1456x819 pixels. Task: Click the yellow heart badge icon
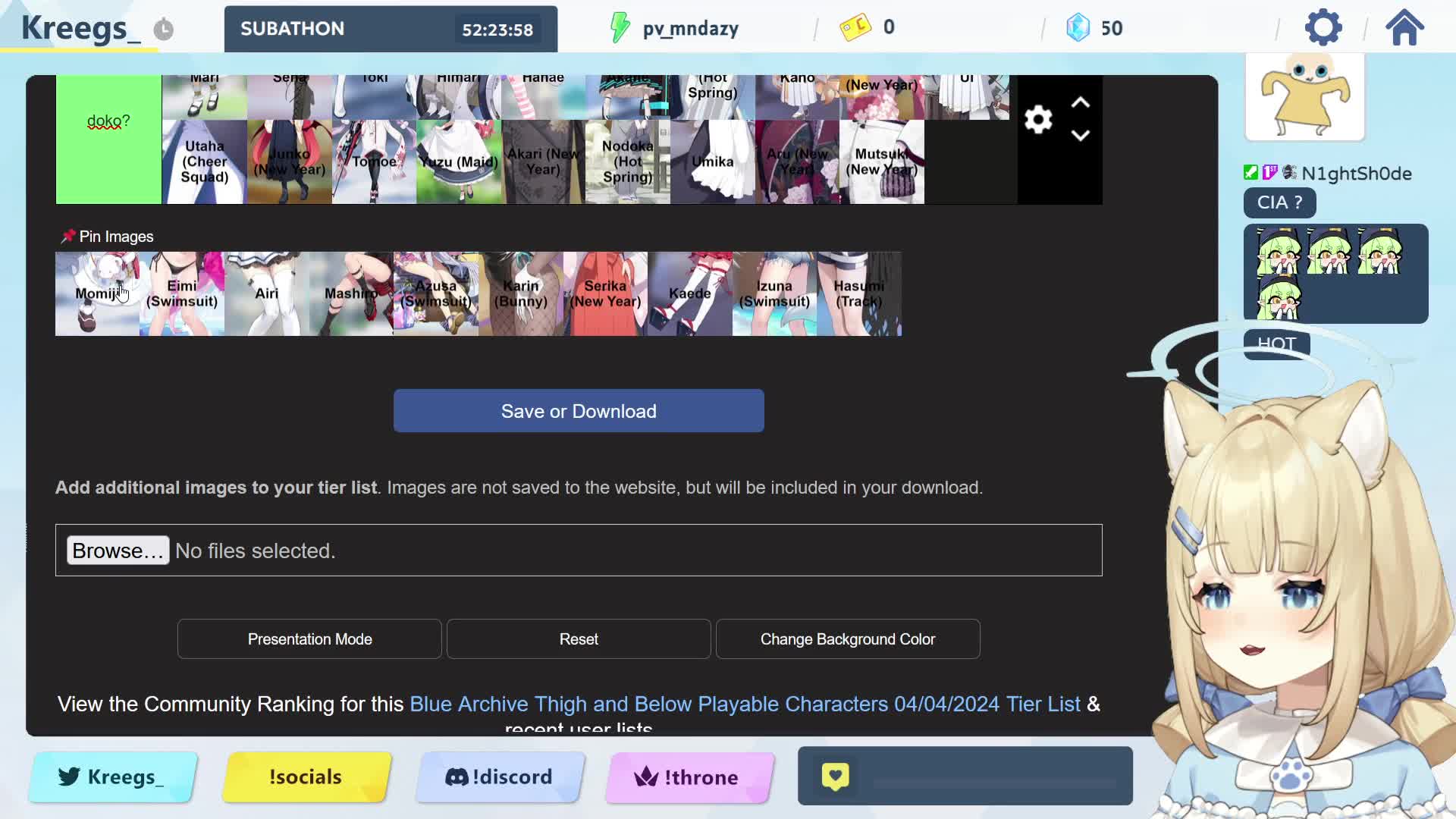click(x=835, y=777)
